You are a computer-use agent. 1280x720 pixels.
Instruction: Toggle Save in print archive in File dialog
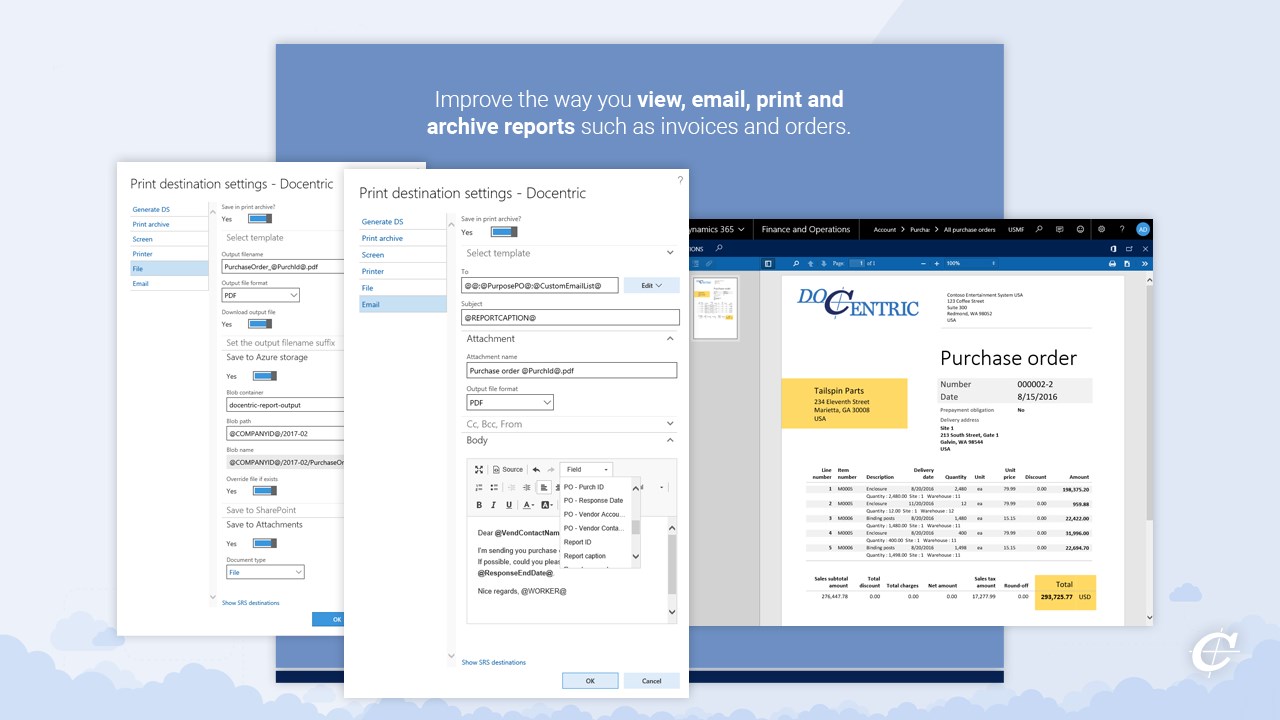tap(260, 218)
